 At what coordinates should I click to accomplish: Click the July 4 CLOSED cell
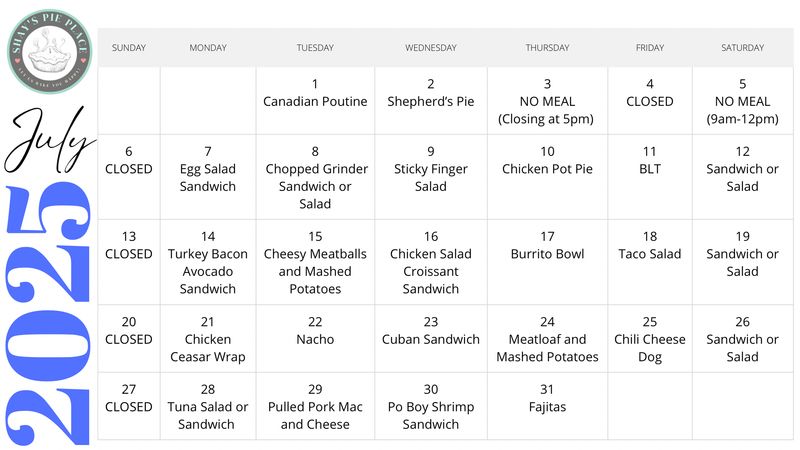pyautogui.click(x=649, y=101)
